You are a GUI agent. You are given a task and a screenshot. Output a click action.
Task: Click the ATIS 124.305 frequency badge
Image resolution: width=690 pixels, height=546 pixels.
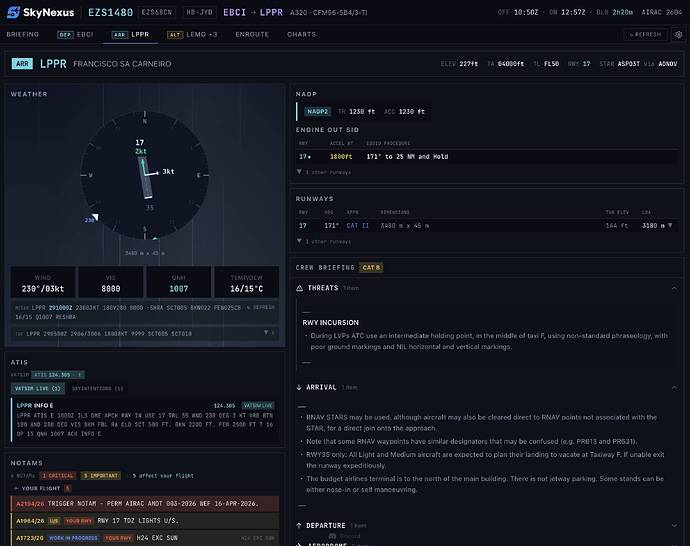coord(58,375)
